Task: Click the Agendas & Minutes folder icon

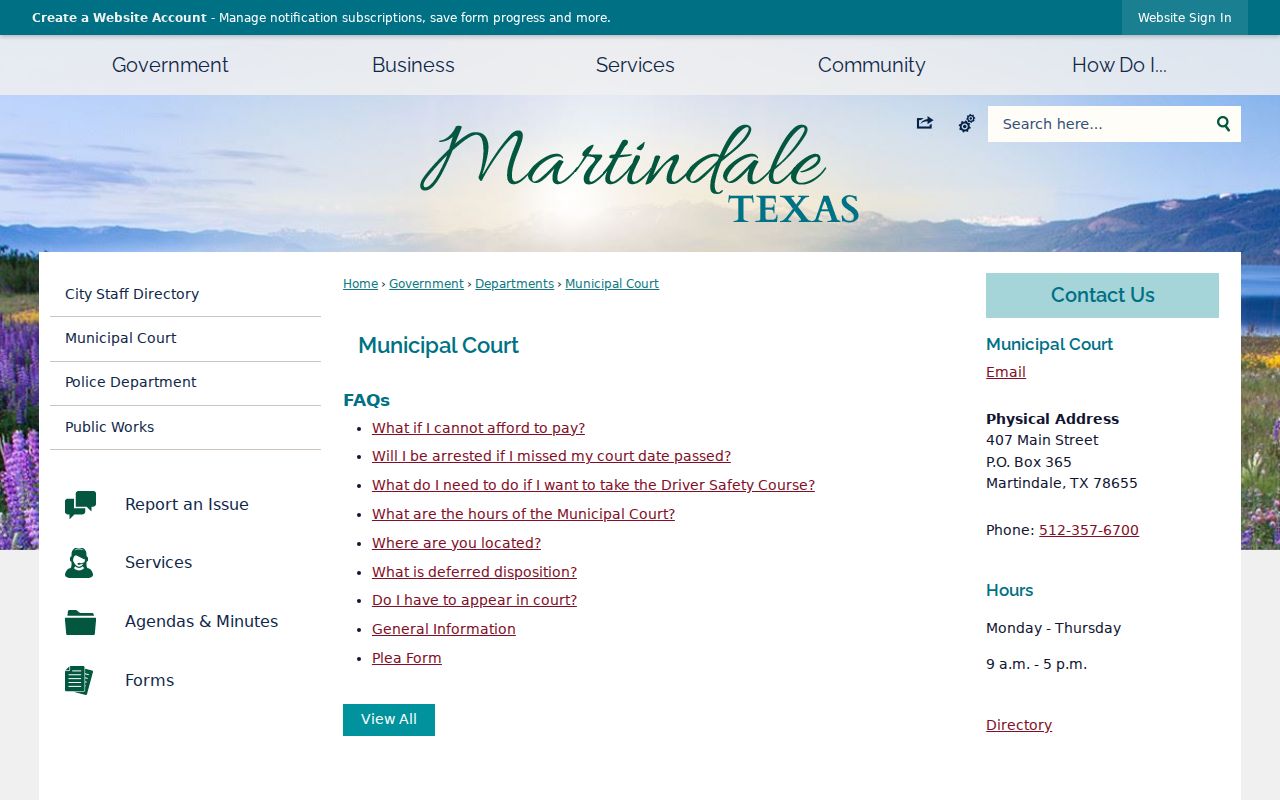Action: pos(80,622)
